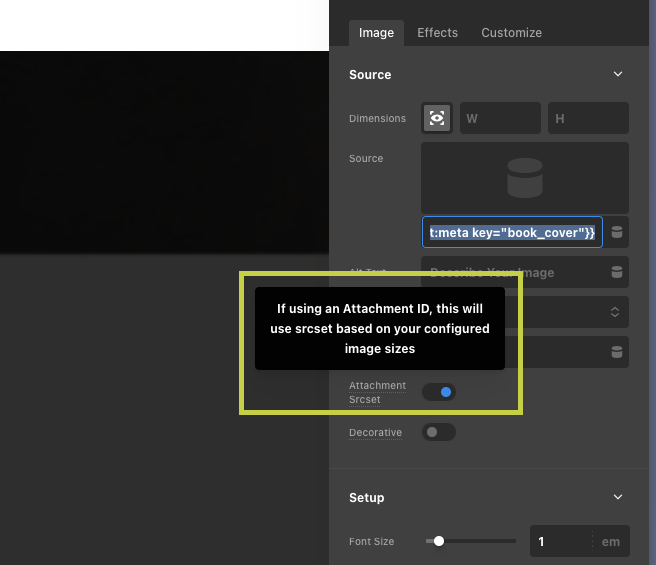The height and width of the screenshot is (565, 656).
Task: Click the dynamic content icon in Alt Text field
Action: pyautogui.click(x=617, y=272)
